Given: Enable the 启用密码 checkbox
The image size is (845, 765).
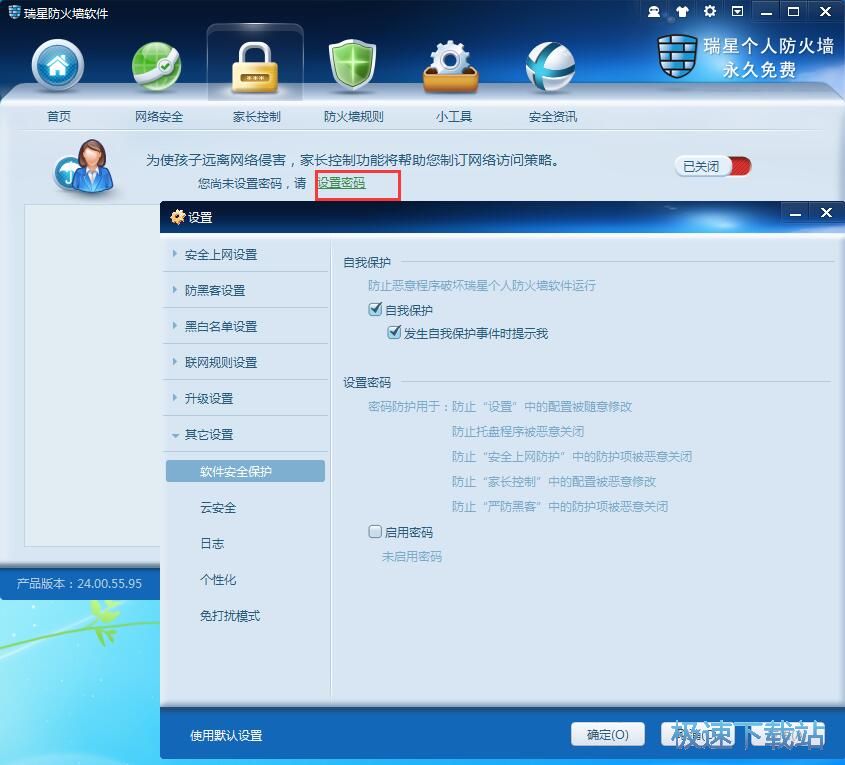Looking at the screenshot, I should [375, 532].
